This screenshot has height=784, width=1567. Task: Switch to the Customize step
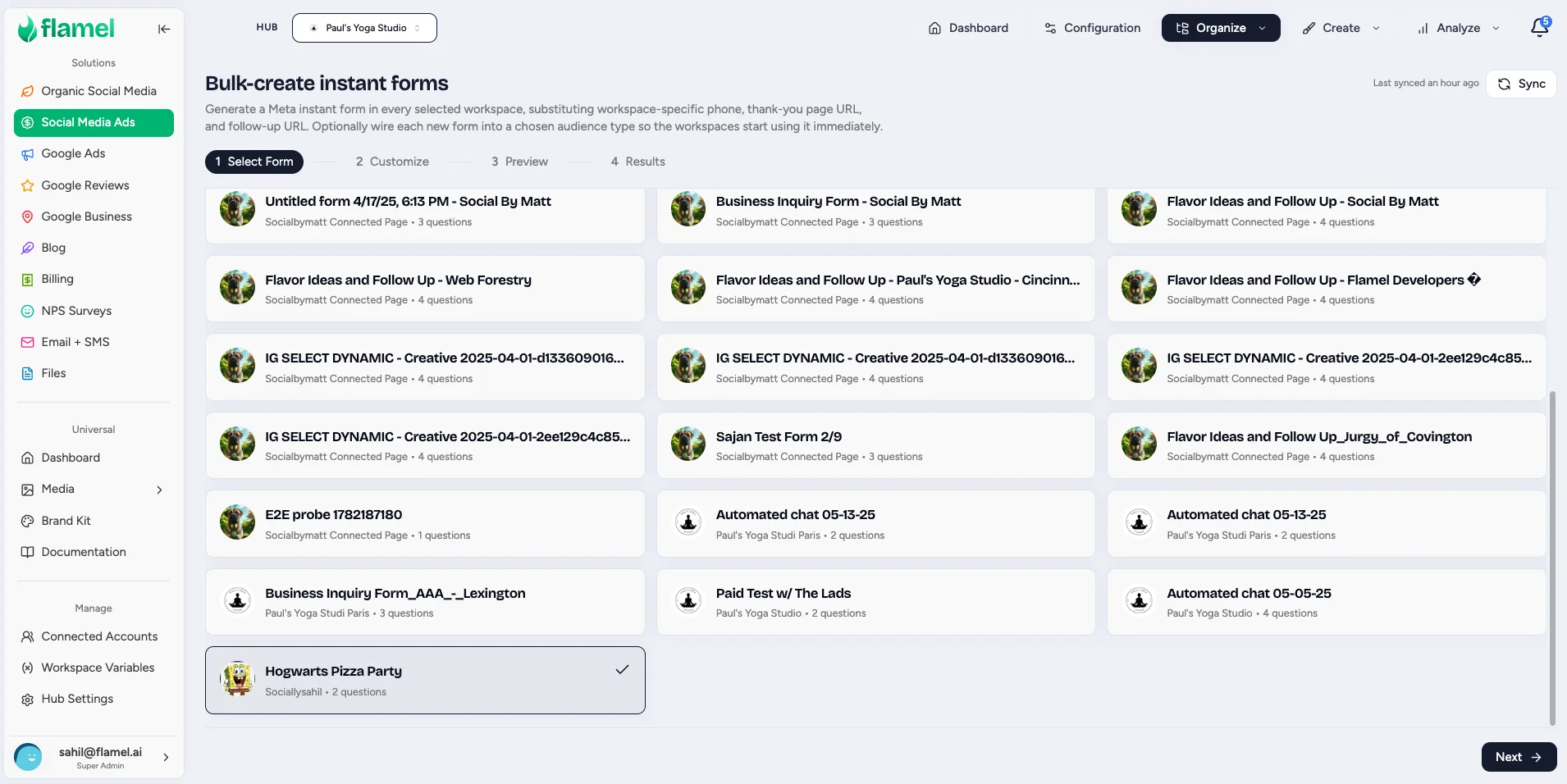[x=392, y=162]
